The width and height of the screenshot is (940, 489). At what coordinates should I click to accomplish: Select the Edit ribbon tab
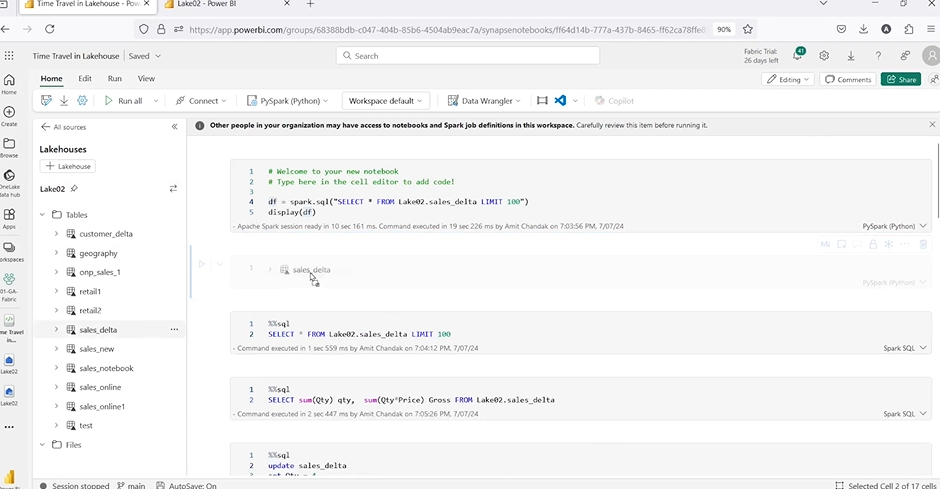pyautogui.click(x=85, y=79)
